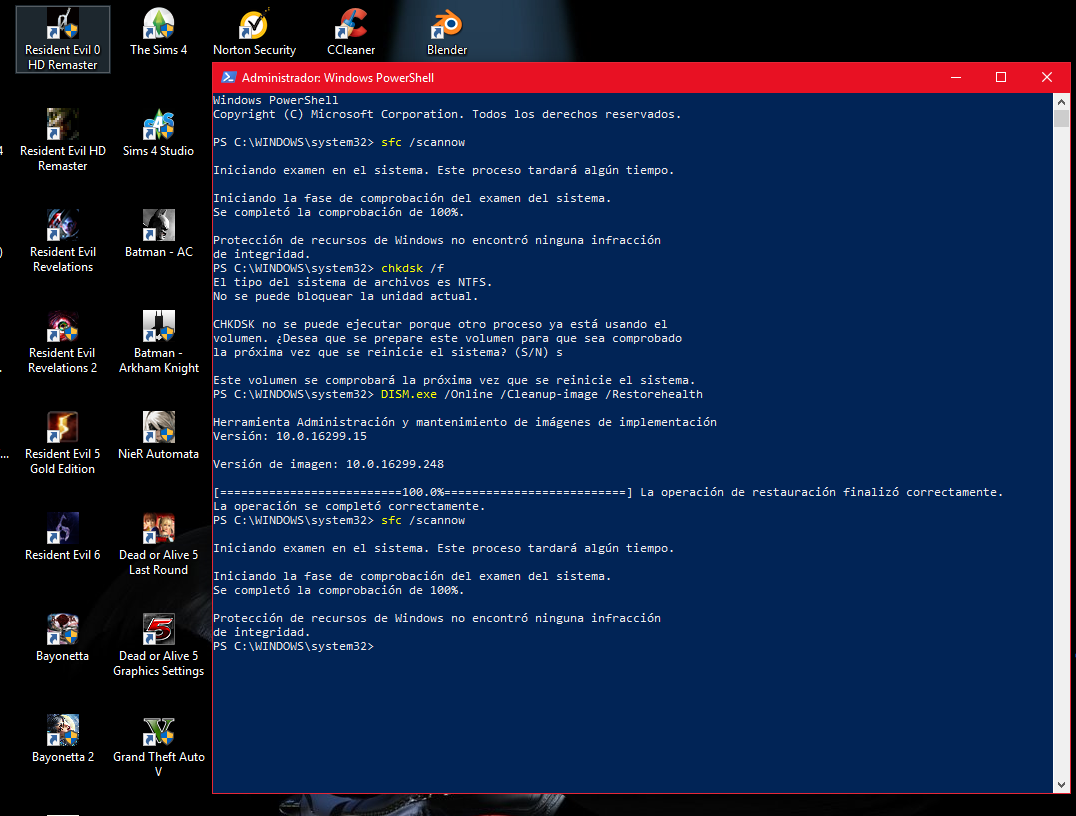
Task: Click 'No se puede bloquear la unidad actual.'
Action: click(345, 296)
